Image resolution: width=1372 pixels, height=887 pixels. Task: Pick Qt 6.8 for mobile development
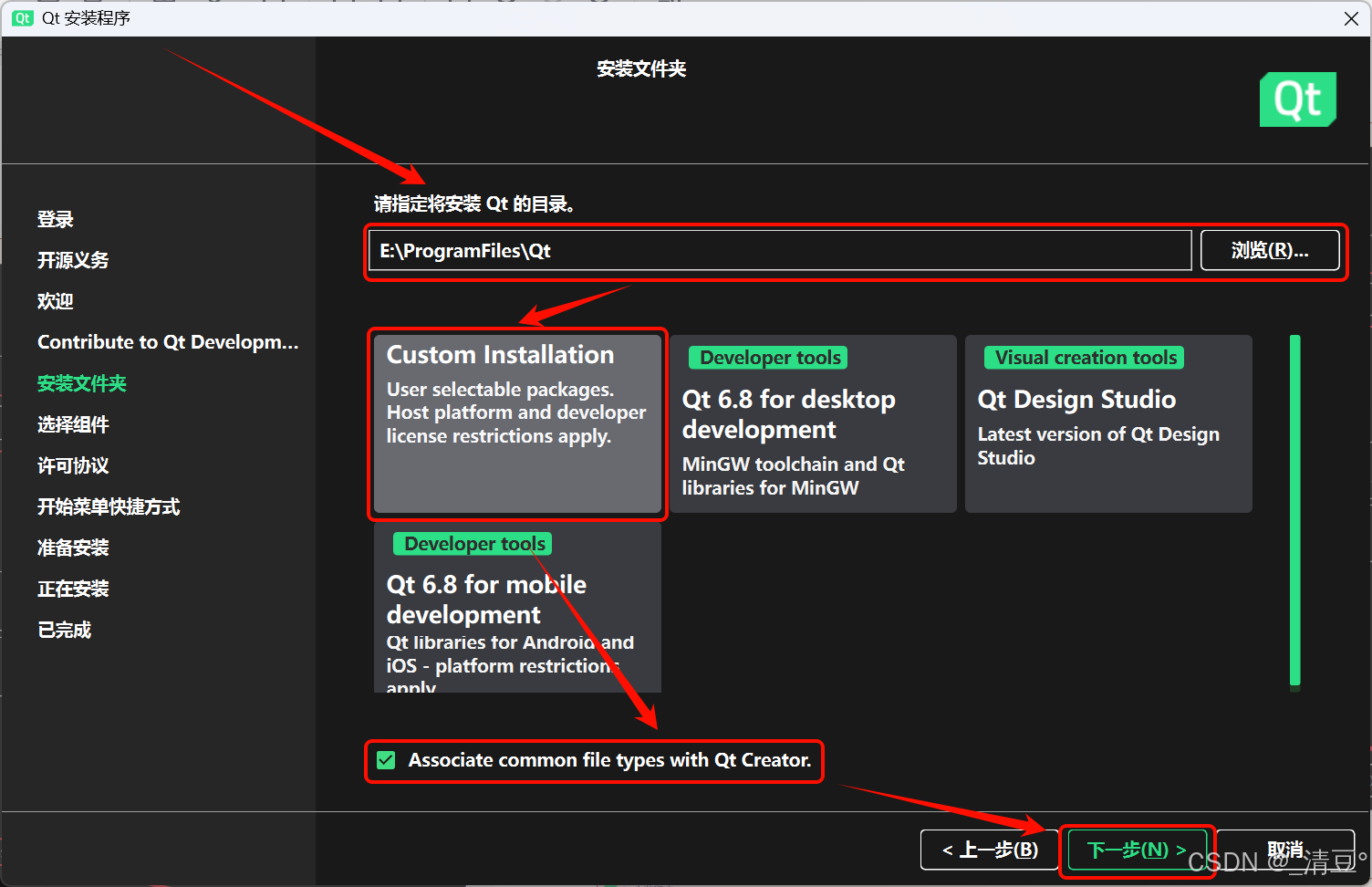pos(517,608)
